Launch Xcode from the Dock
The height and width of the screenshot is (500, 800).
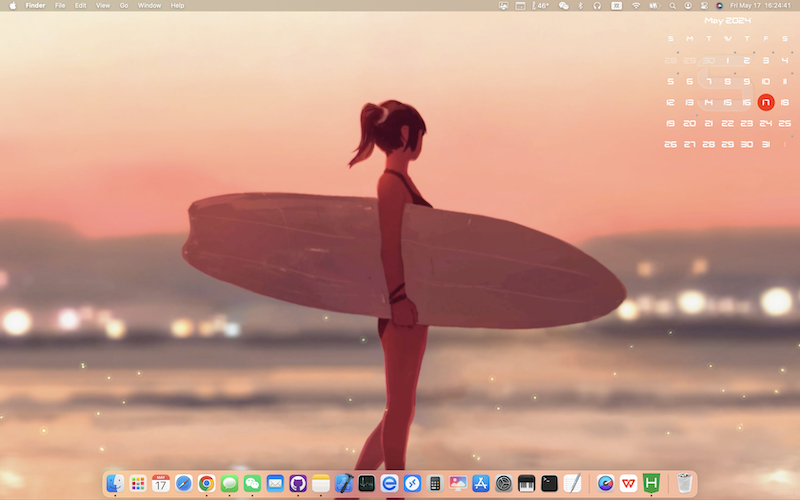click(344, 483)
